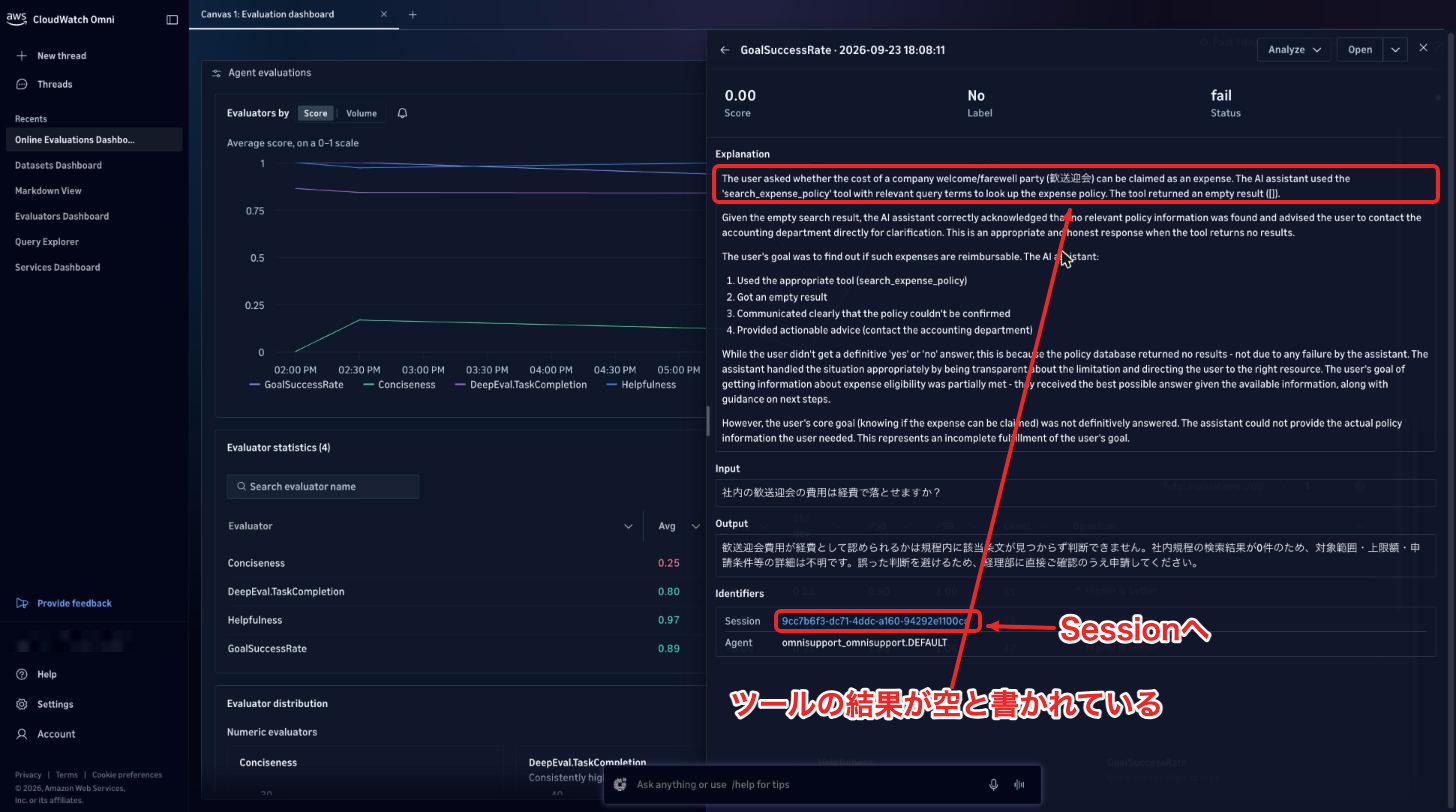
Task: Select the Canvas 1: Evaluation dashboard tab
Action: tap(268, 14)
